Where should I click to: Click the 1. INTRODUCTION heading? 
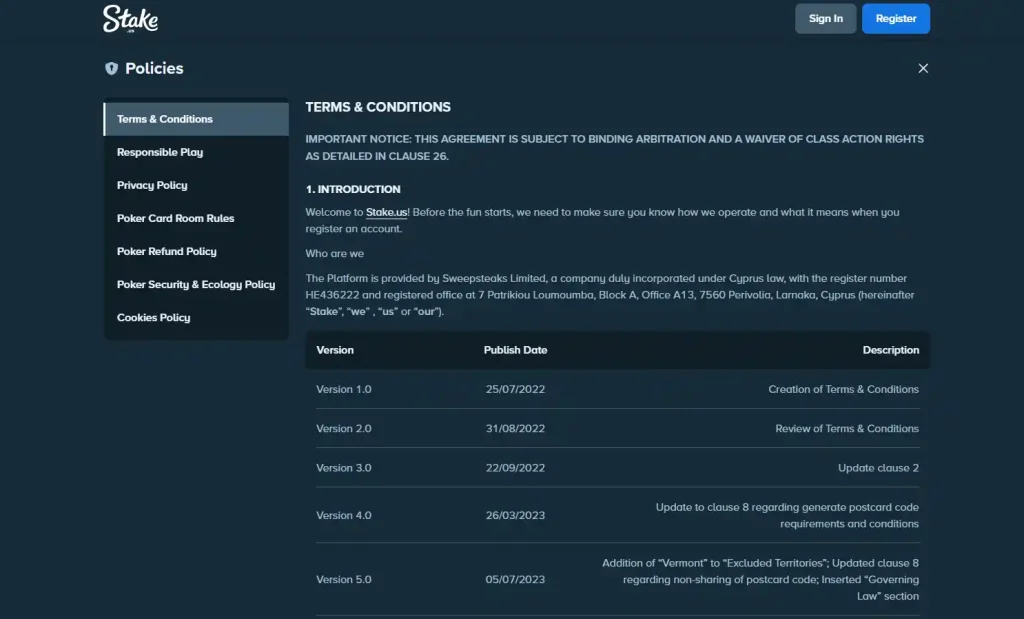353,189
